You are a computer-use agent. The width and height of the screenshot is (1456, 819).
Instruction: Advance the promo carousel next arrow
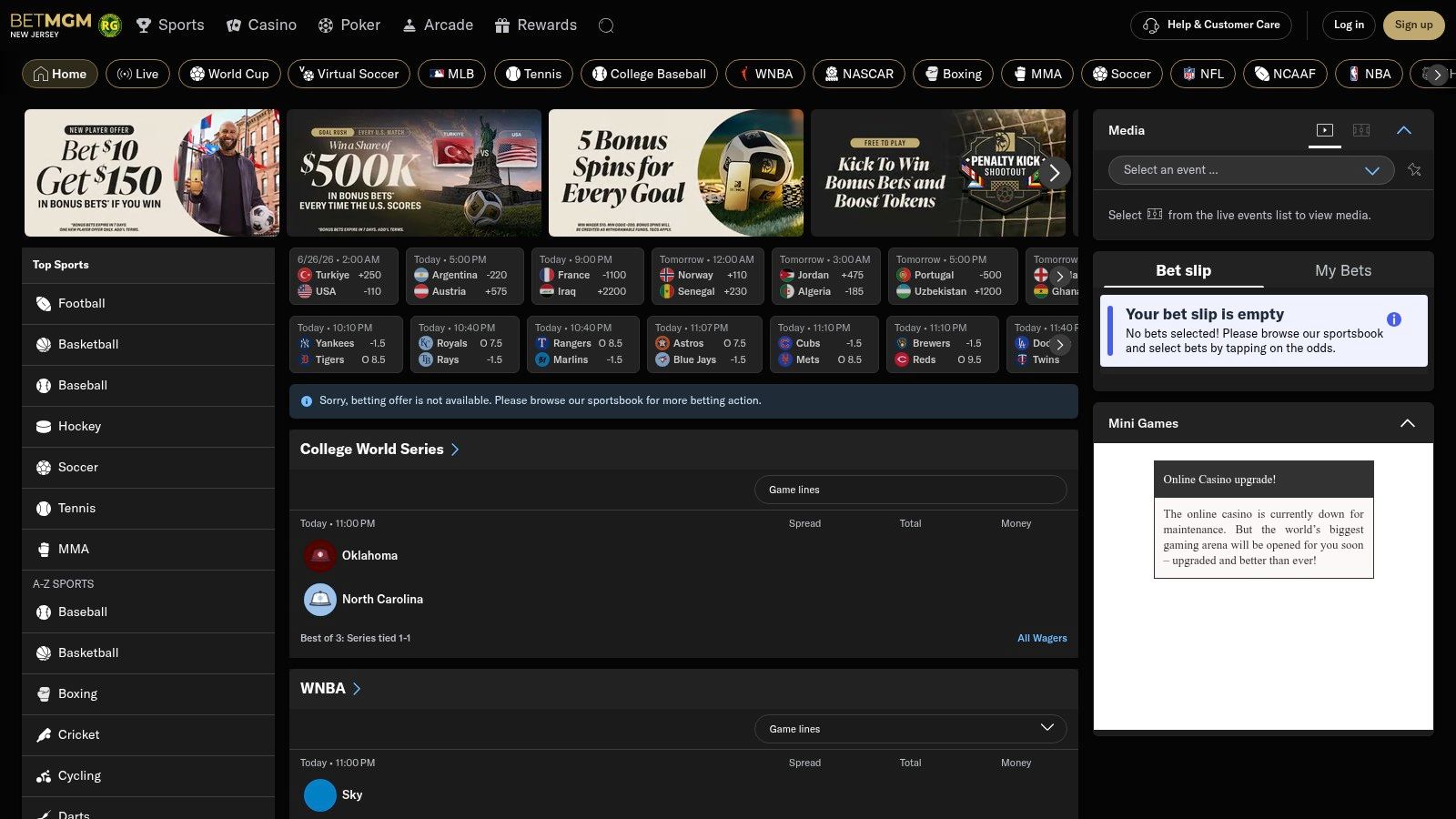point(1055,172)
